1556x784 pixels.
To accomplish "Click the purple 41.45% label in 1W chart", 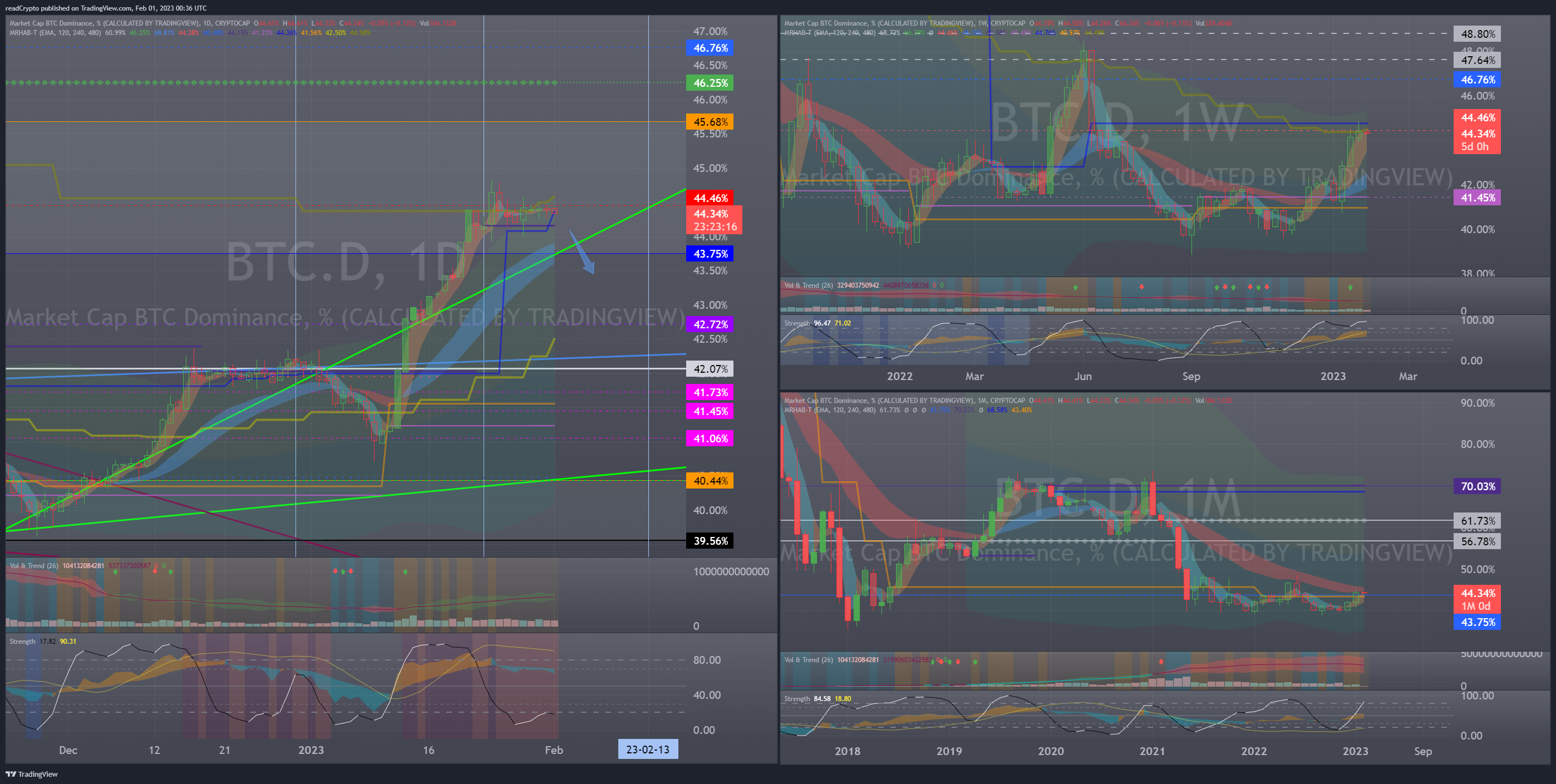I will point(1478,198).
